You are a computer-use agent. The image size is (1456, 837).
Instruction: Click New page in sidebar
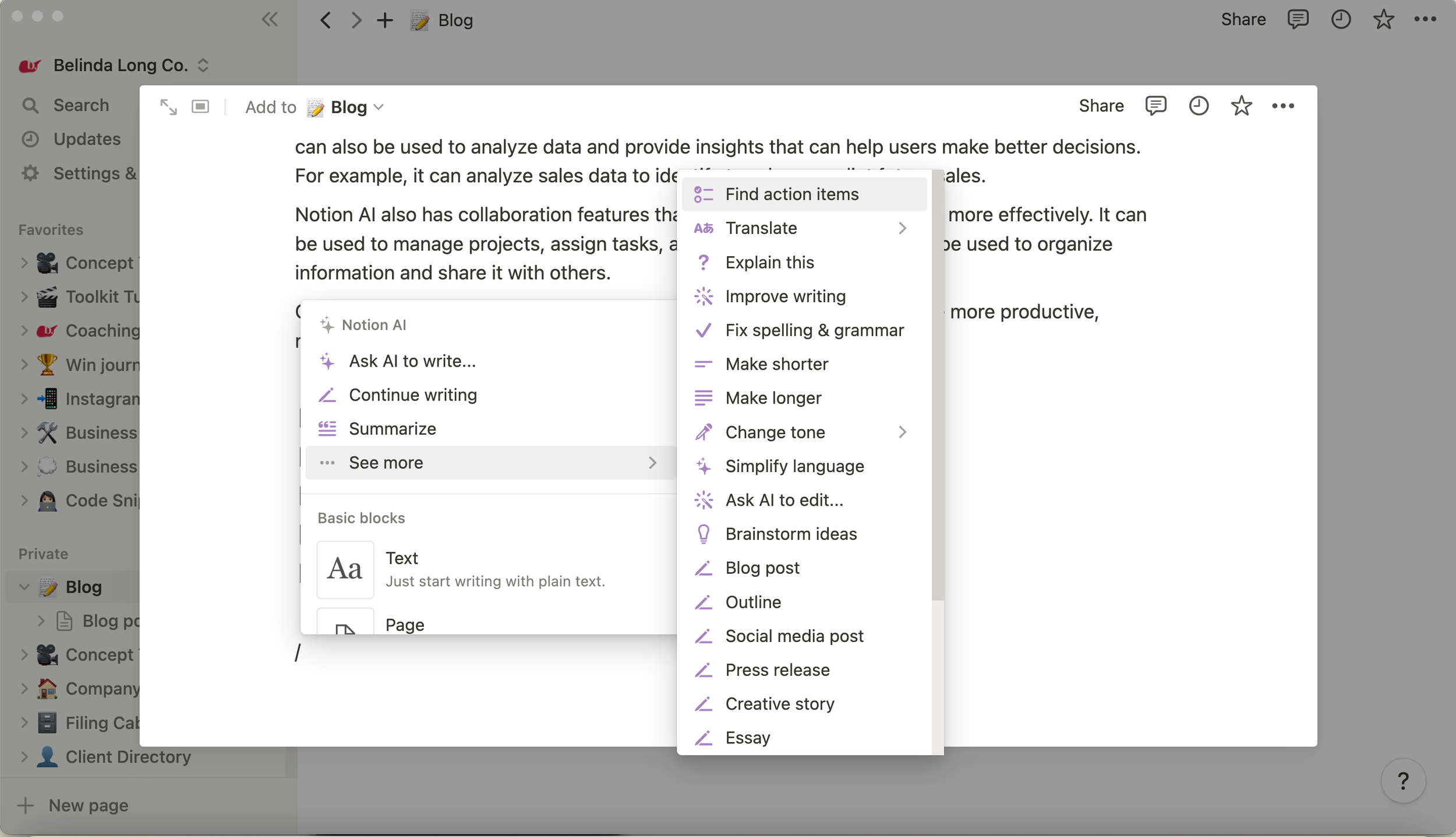tap(87, 806)
